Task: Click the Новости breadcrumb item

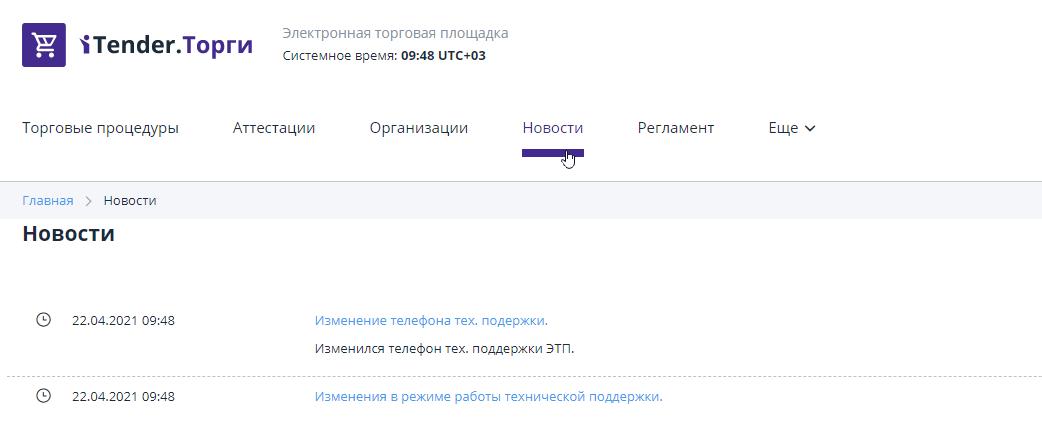Action: 130,201
